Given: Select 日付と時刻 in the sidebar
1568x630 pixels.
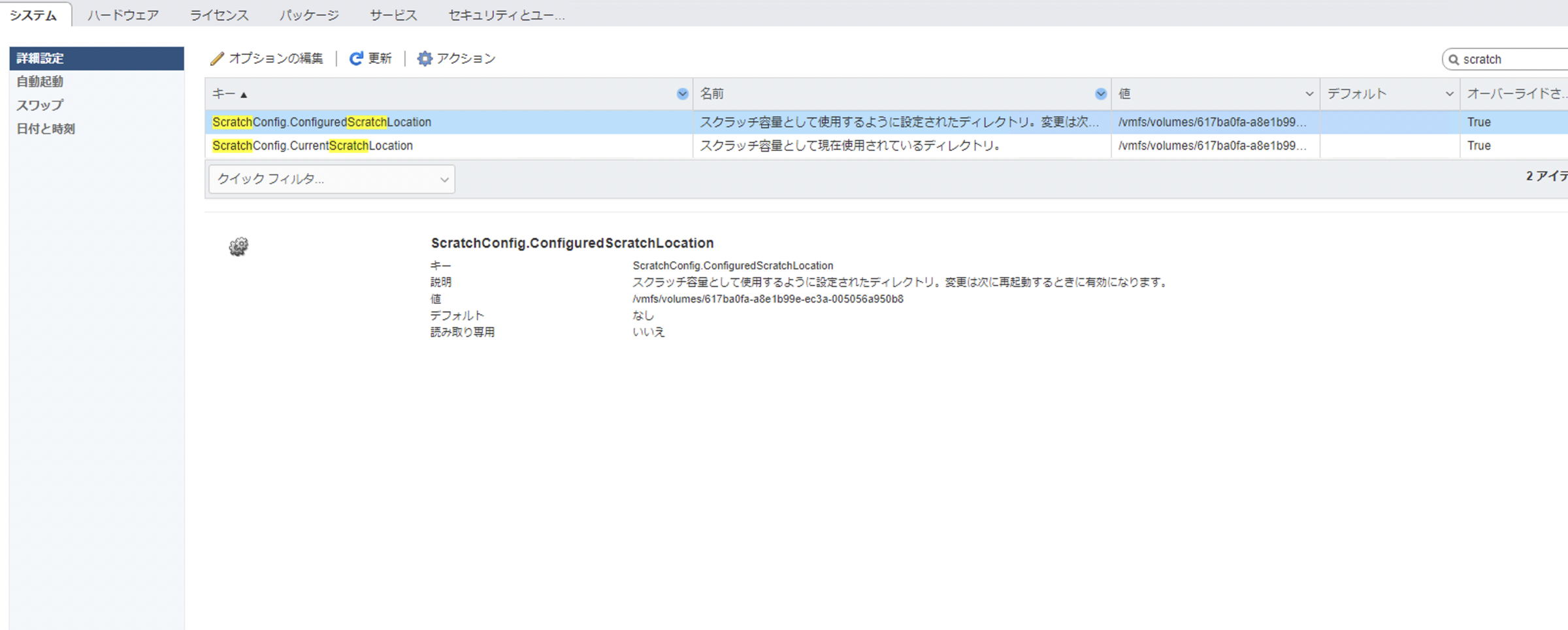Looking at the screenshot, I should click(46, 128).
